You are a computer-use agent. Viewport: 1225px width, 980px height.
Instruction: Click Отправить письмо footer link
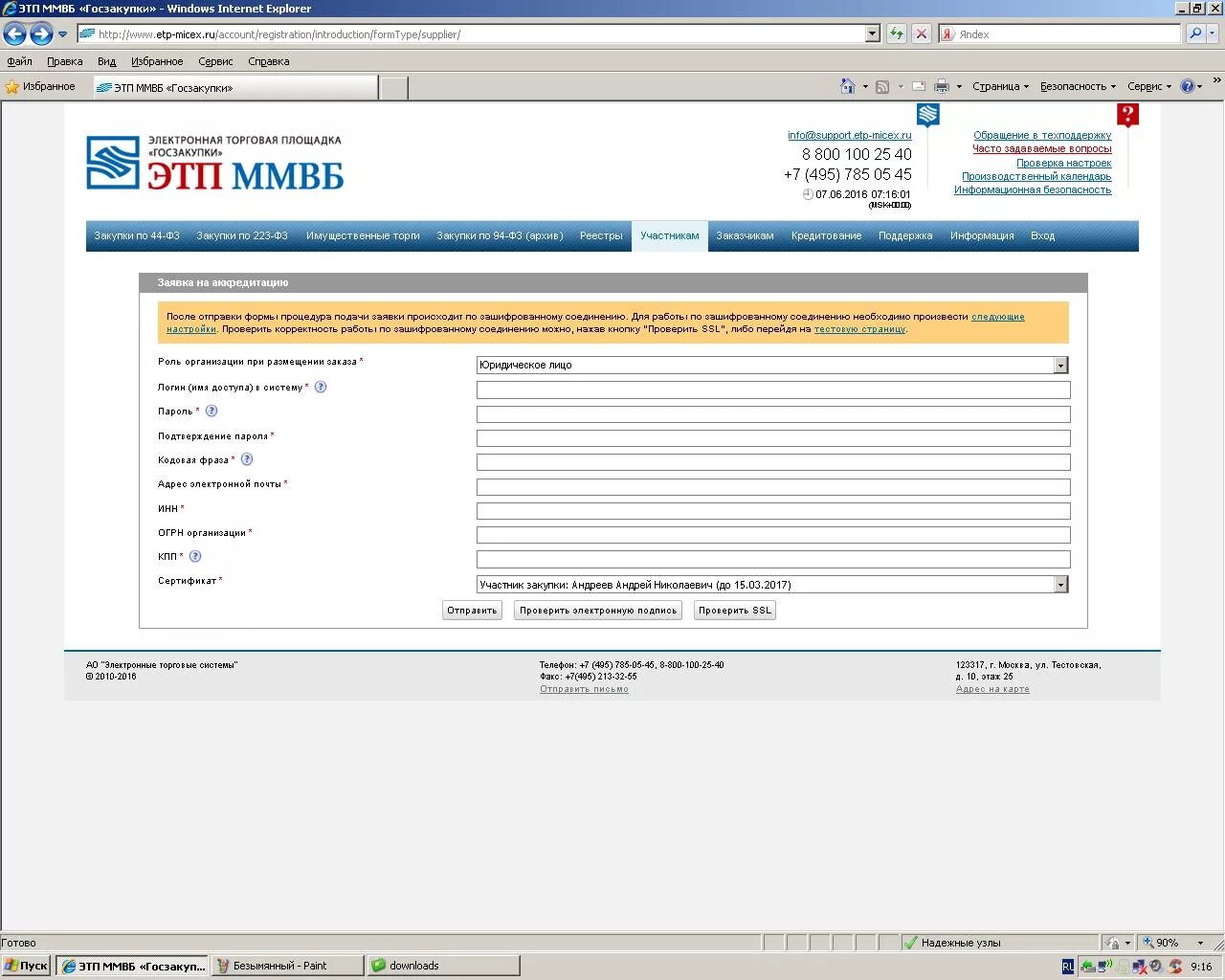click(584, 689)
